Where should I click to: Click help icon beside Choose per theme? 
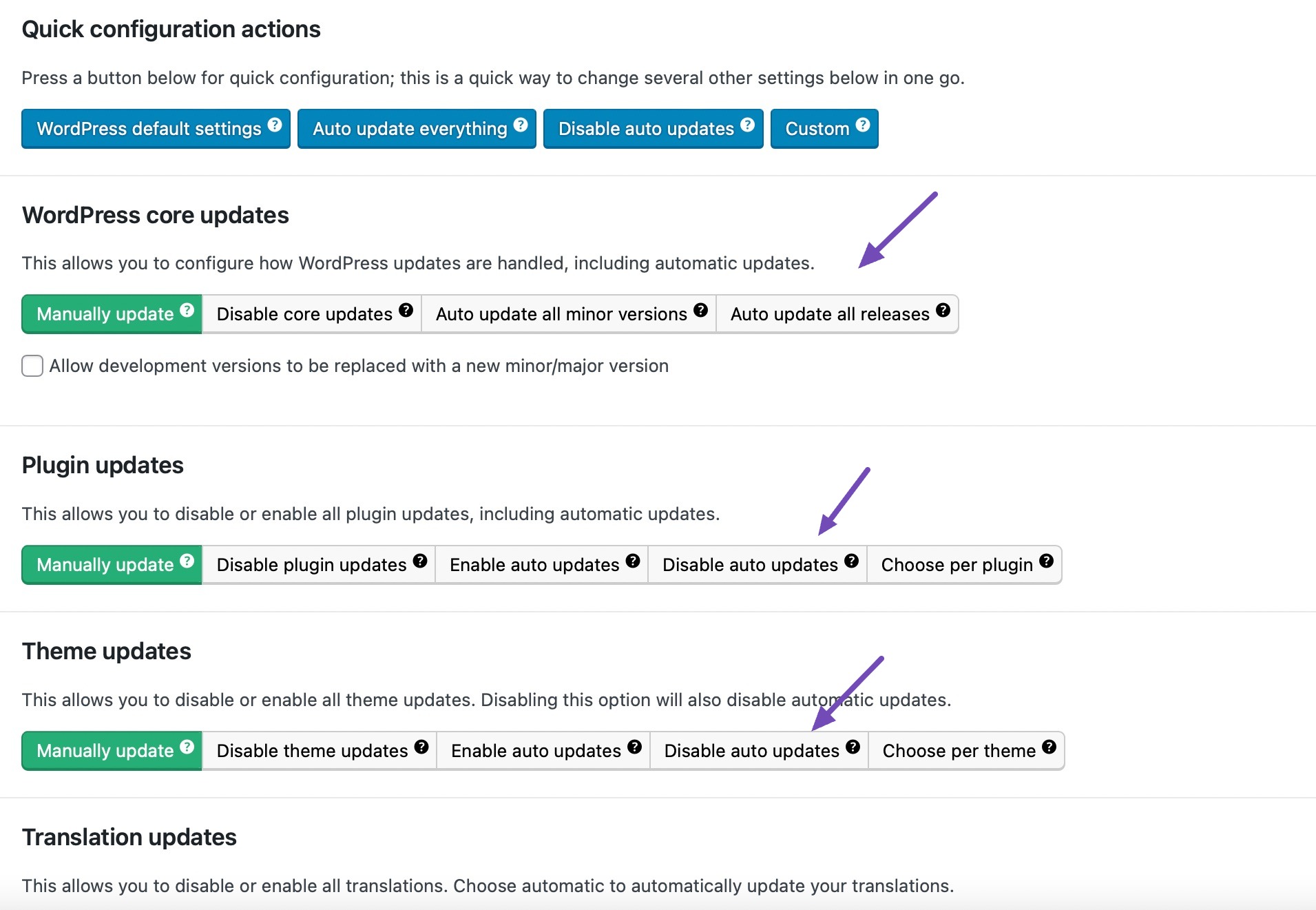pyautogui.click(x=1049, y=747)
